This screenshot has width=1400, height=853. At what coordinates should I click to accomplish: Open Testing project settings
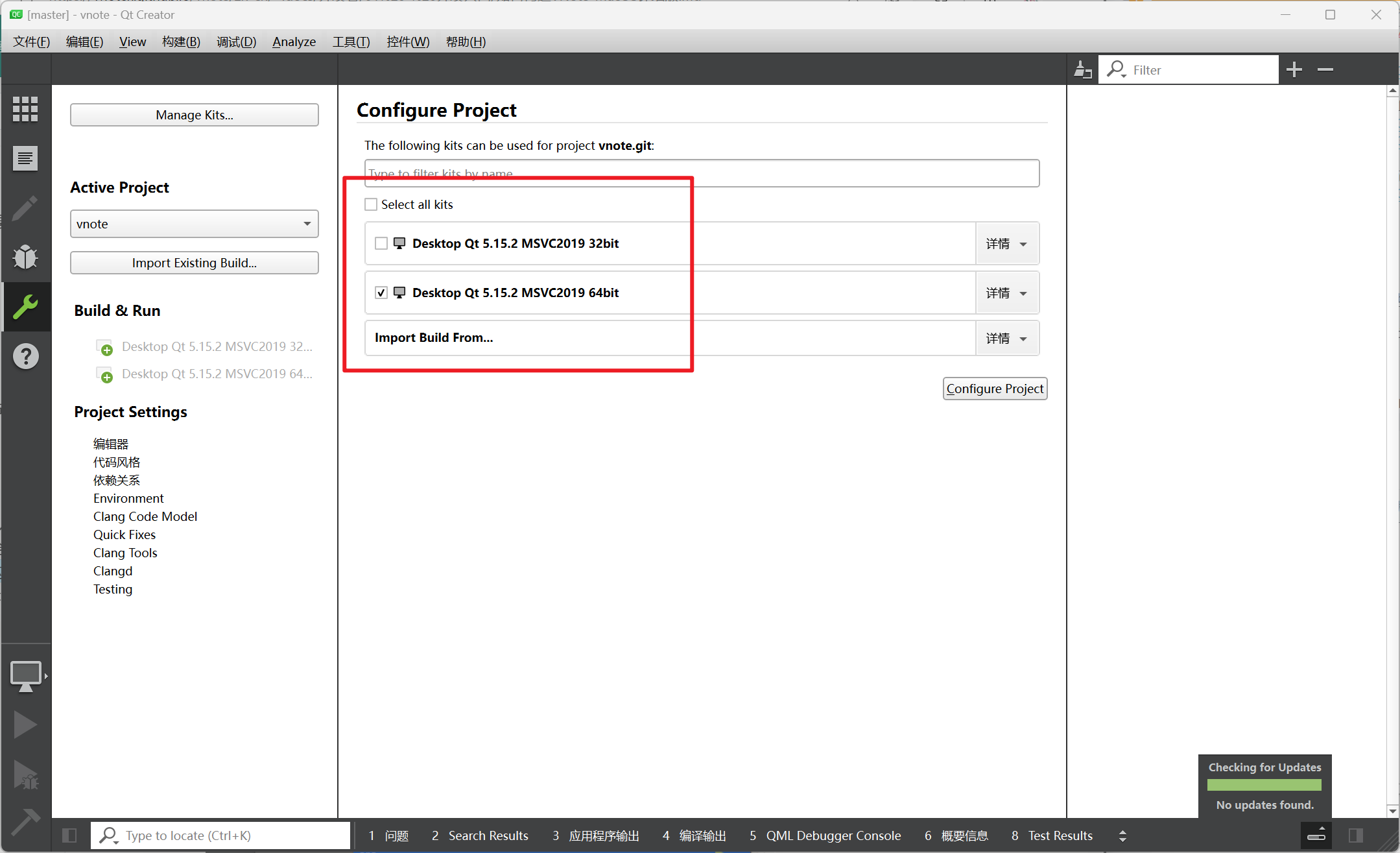coord(113,589)
